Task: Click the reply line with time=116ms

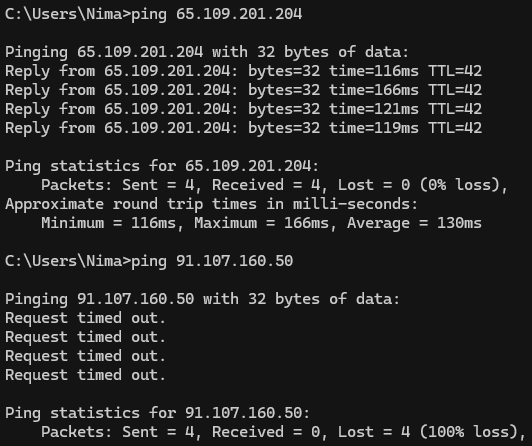Action: pos(243,72)
